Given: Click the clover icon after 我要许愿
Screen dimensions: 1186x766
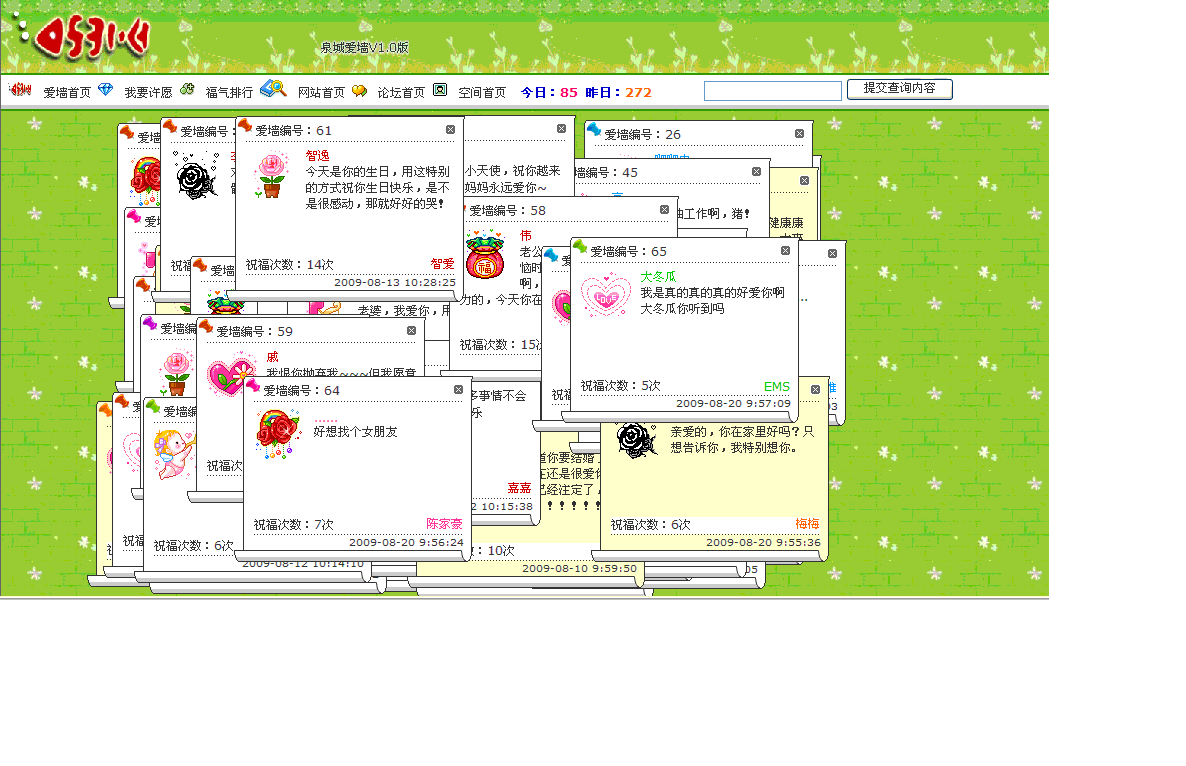Looking at the screenshot, I should pyautogui.click(x=187, y=89).
